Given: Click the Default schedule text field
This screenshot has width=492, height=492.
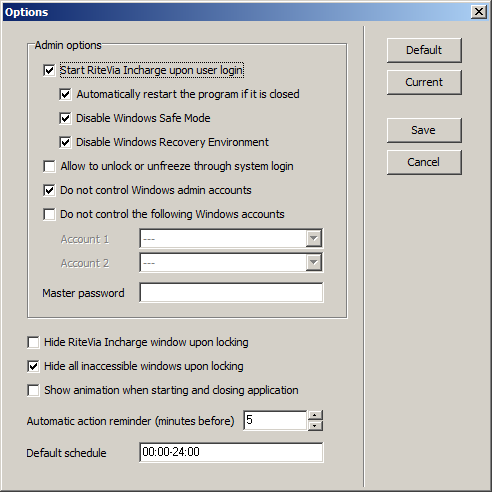Looking at the screenshot, I should click(231, 452).
